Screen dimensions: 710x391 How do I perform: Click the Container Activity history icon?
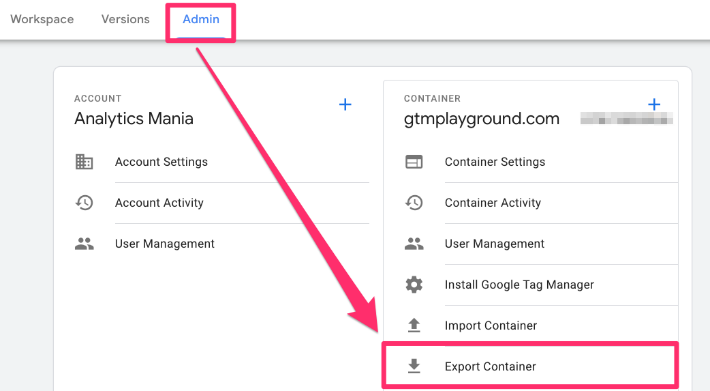(x=414, y=202)
